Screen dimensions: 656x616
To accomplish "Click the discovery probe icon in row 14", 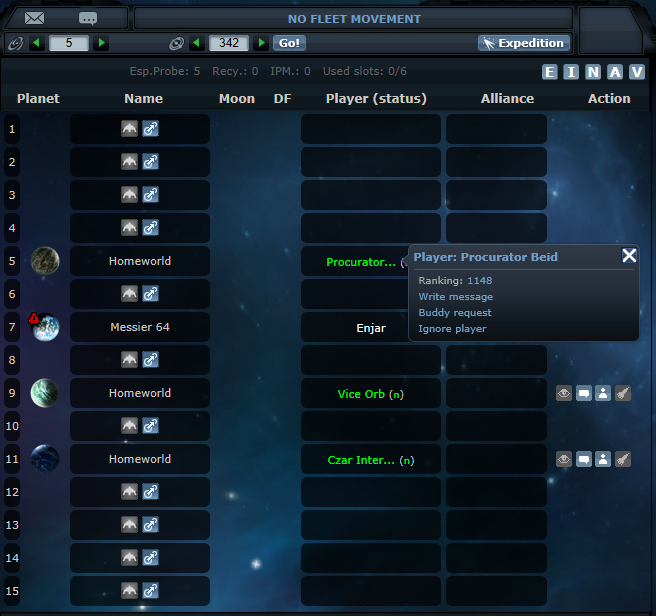I will [151, 558].
